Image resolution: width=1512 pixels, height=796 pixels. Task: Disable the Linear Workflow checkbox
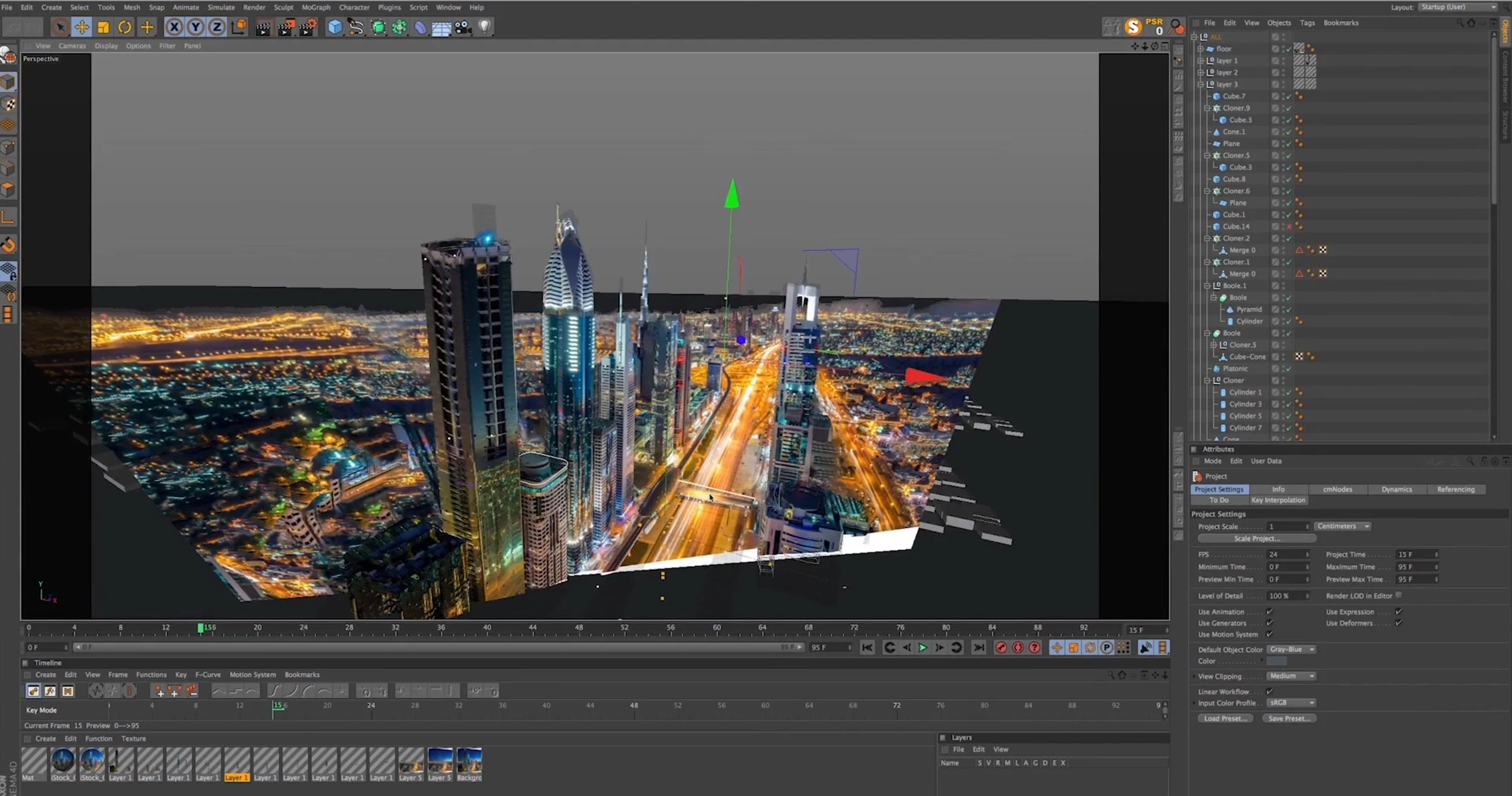1269,691
